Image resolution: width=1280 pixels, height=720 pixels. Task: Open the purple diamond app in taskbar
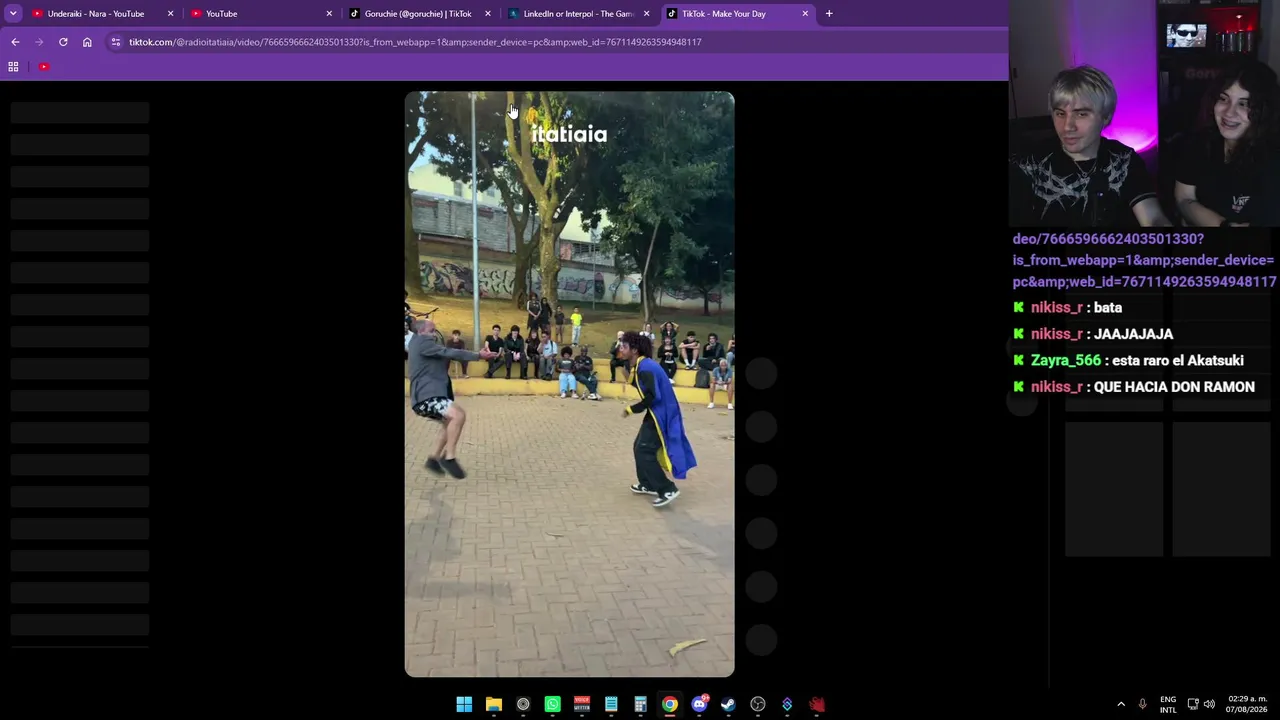point(787,705)
